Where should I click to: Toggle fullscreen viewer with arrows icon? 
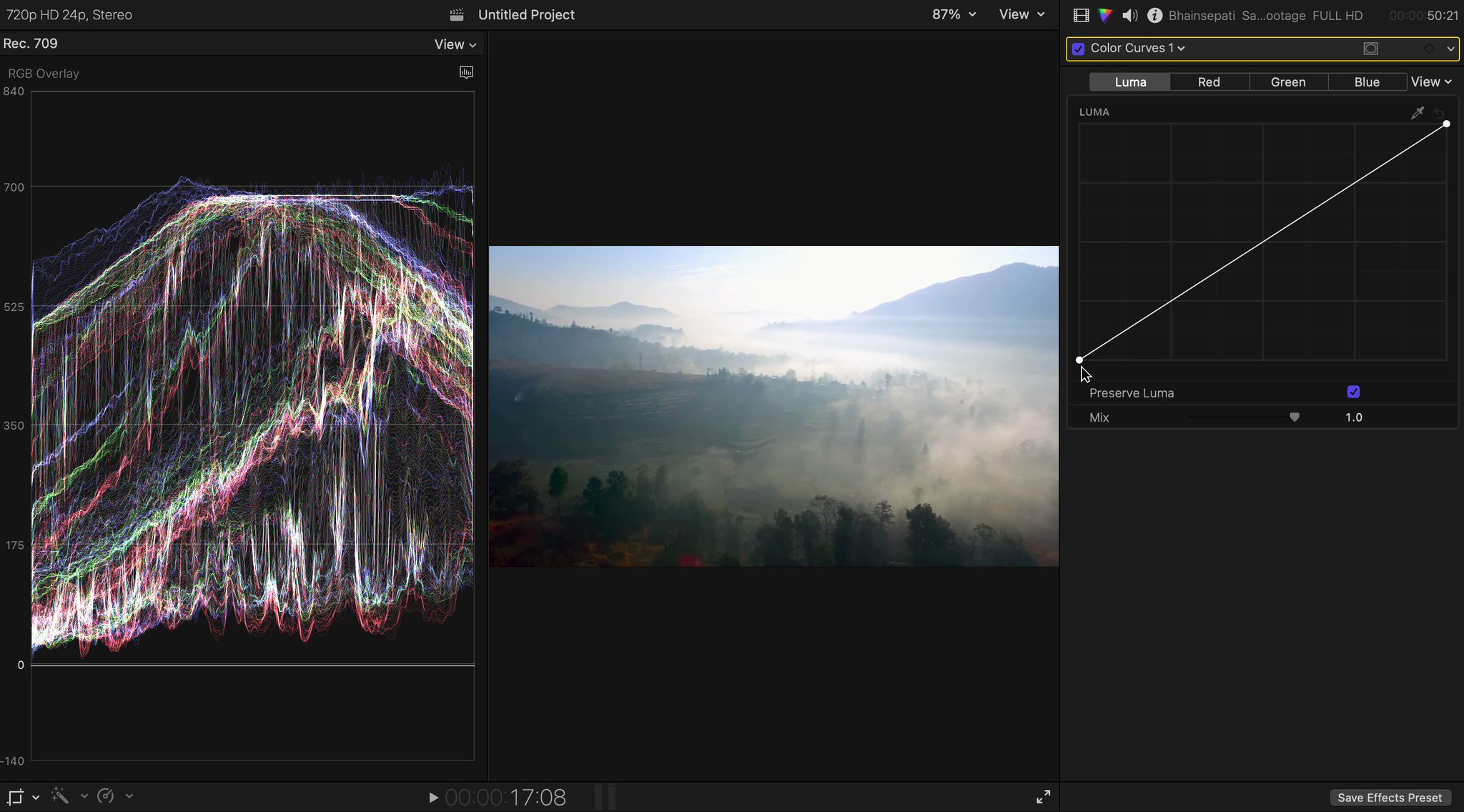click(x=1043, y=796)
